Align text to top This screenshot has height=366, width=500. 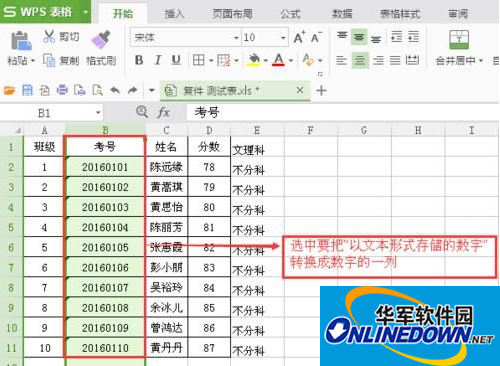342,36
